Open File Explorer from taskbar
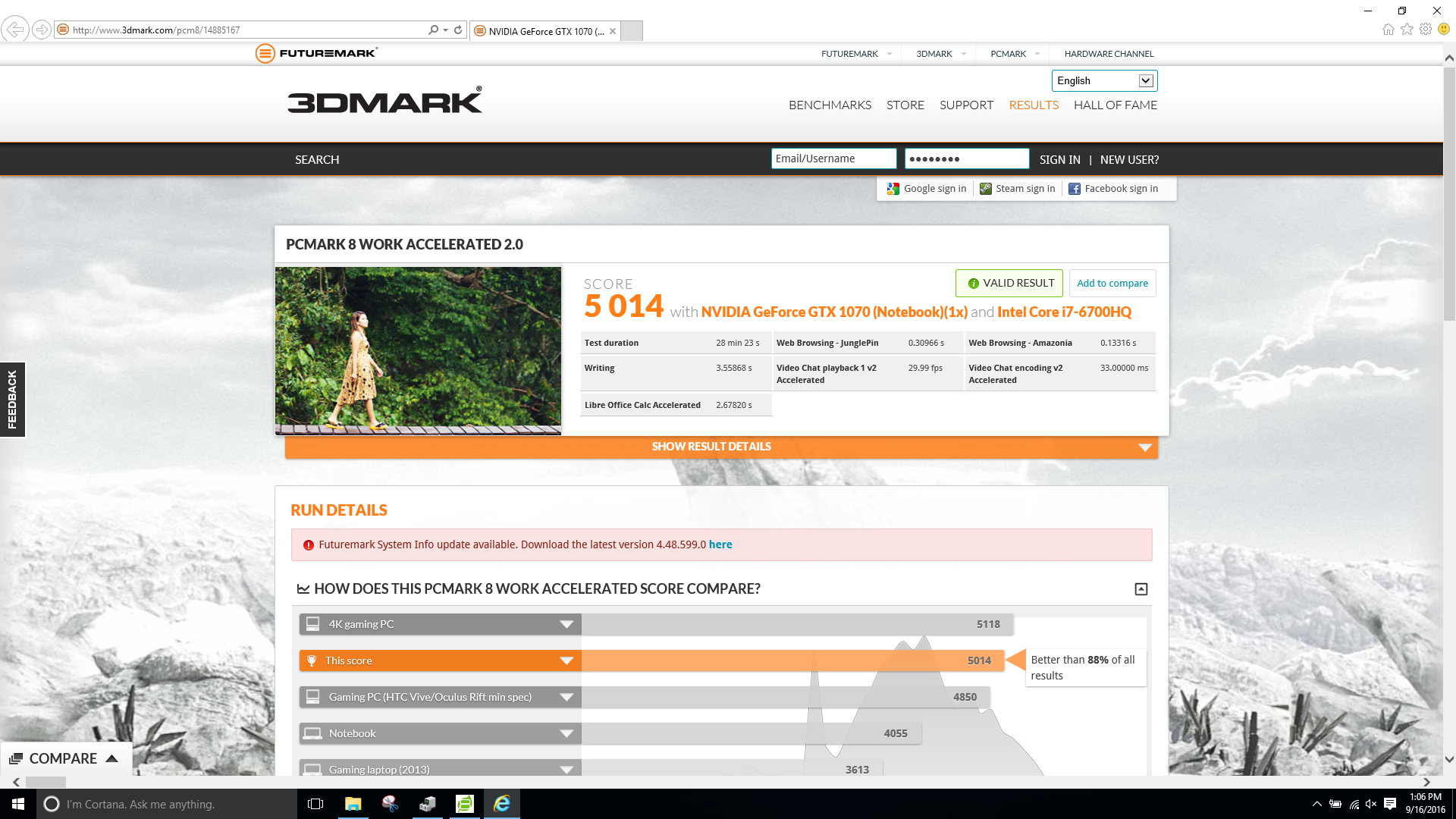The image size is (1456, 819). (x=353, y=804)
